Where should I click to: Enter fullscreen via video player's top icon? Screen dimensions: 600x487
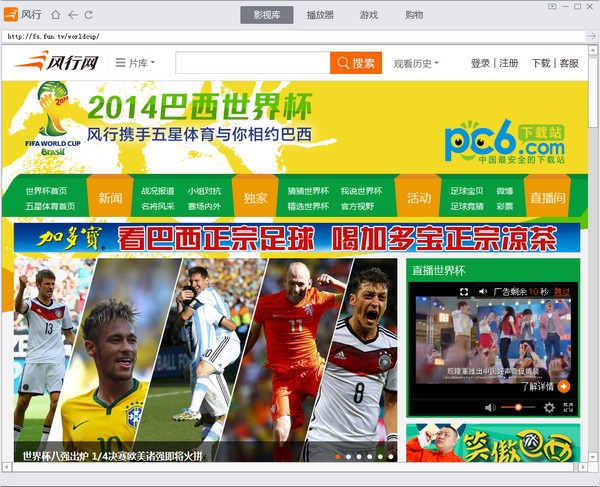pyautogui.click(x=464, y=292)
